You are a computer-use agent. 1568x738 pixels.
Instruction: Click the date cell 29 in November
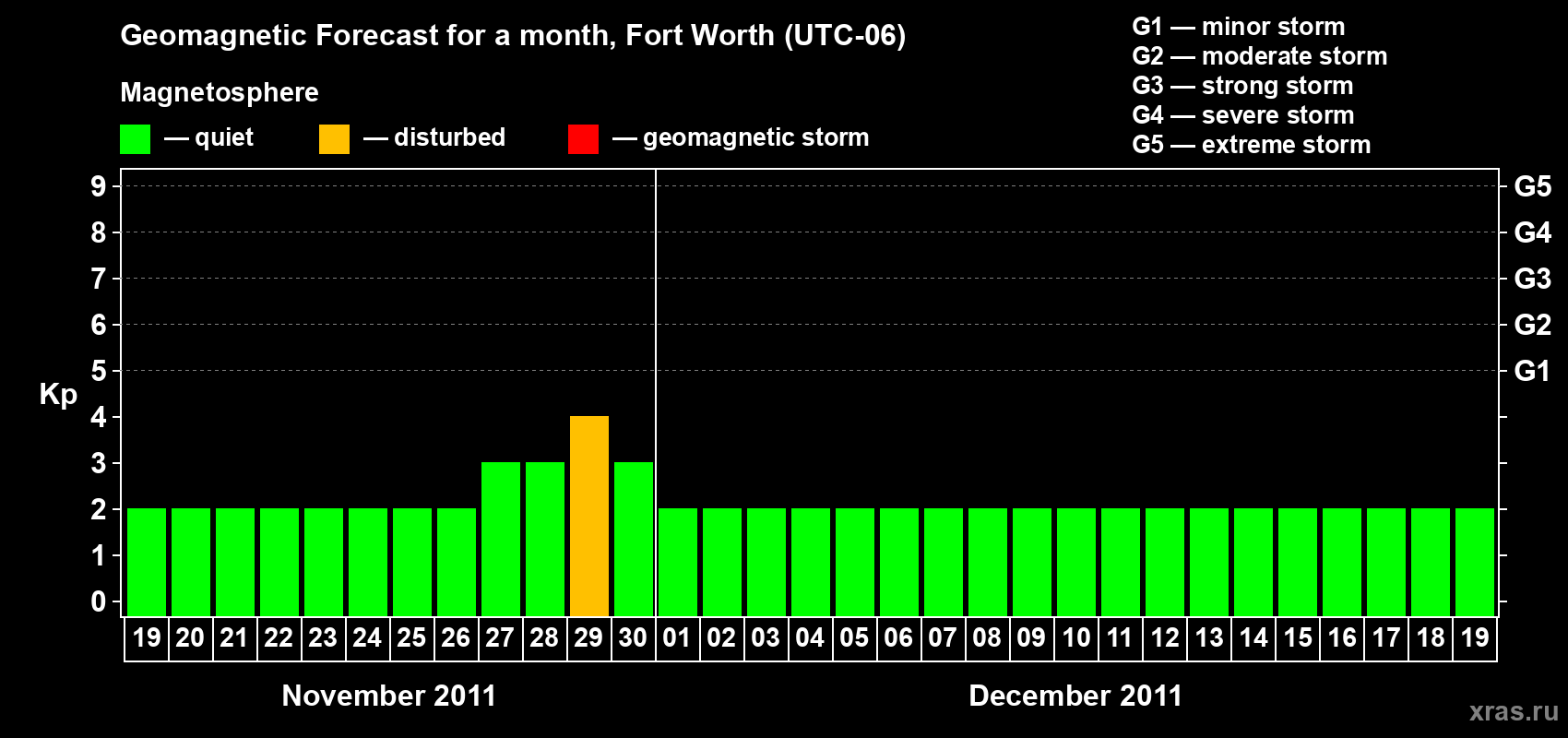click(x=589, y=638)
